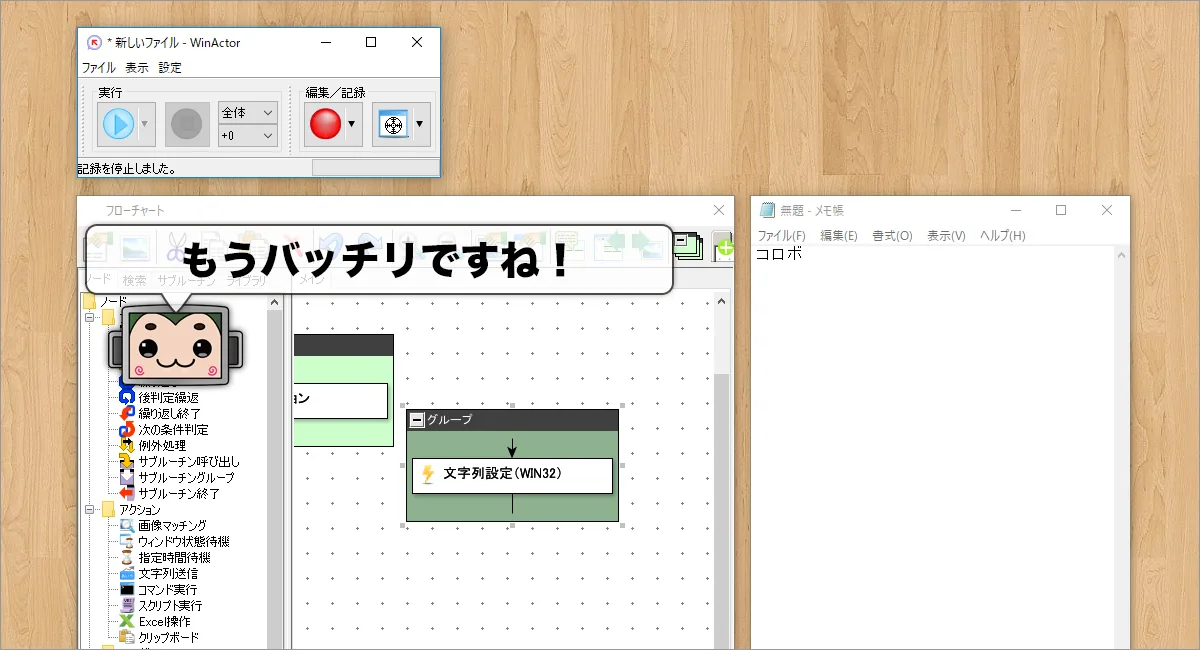1200x650 pixels.
Task: Open the +0 speed dropdown
Action: 247,135
